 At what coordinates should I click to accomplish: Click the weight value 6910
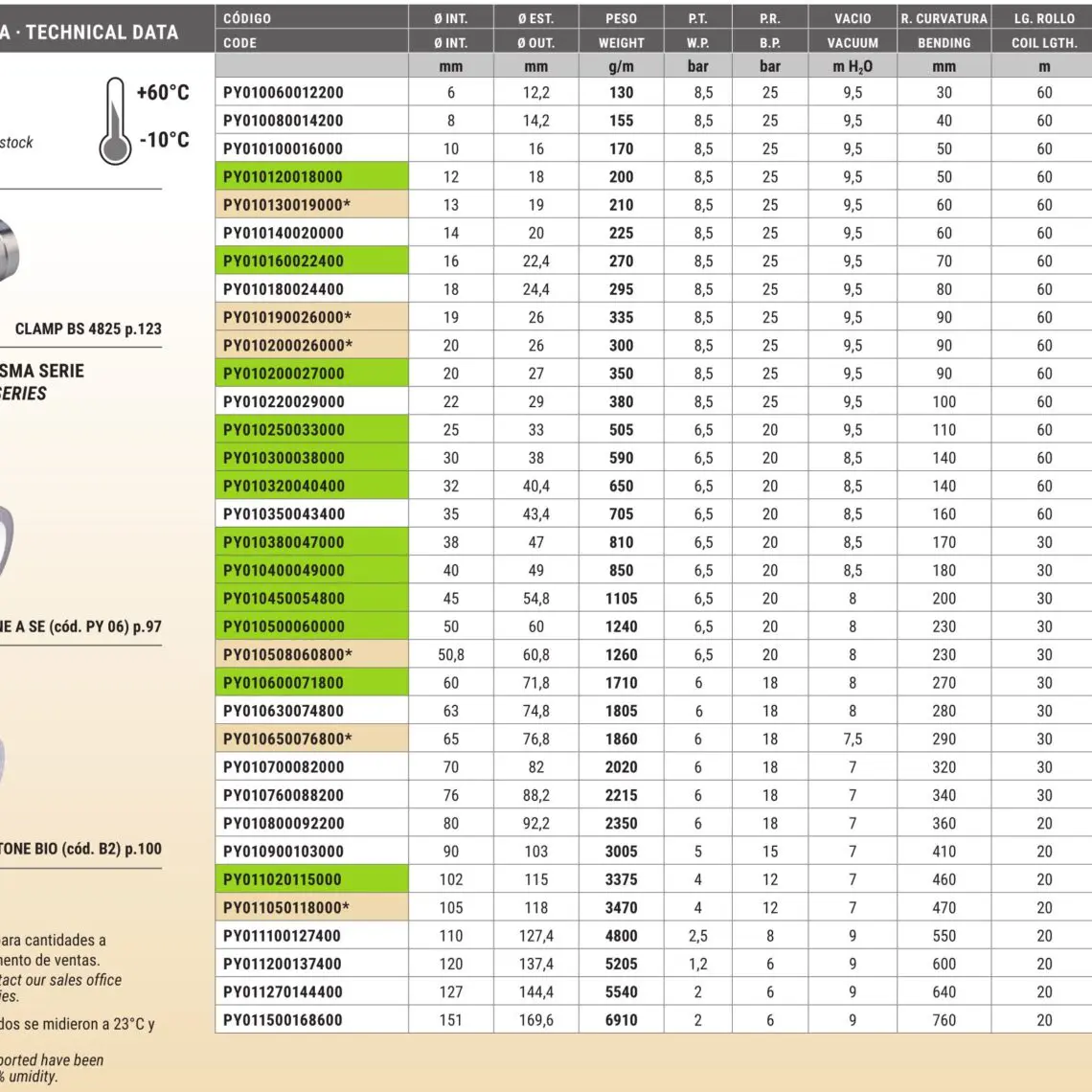coord(621,1020)
